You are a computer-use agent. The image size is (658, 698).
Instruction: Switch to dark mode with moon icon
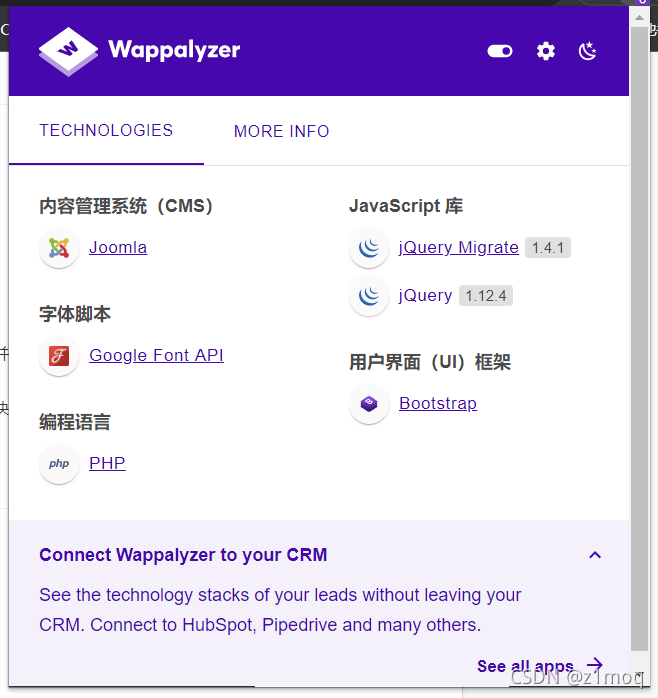588,51
